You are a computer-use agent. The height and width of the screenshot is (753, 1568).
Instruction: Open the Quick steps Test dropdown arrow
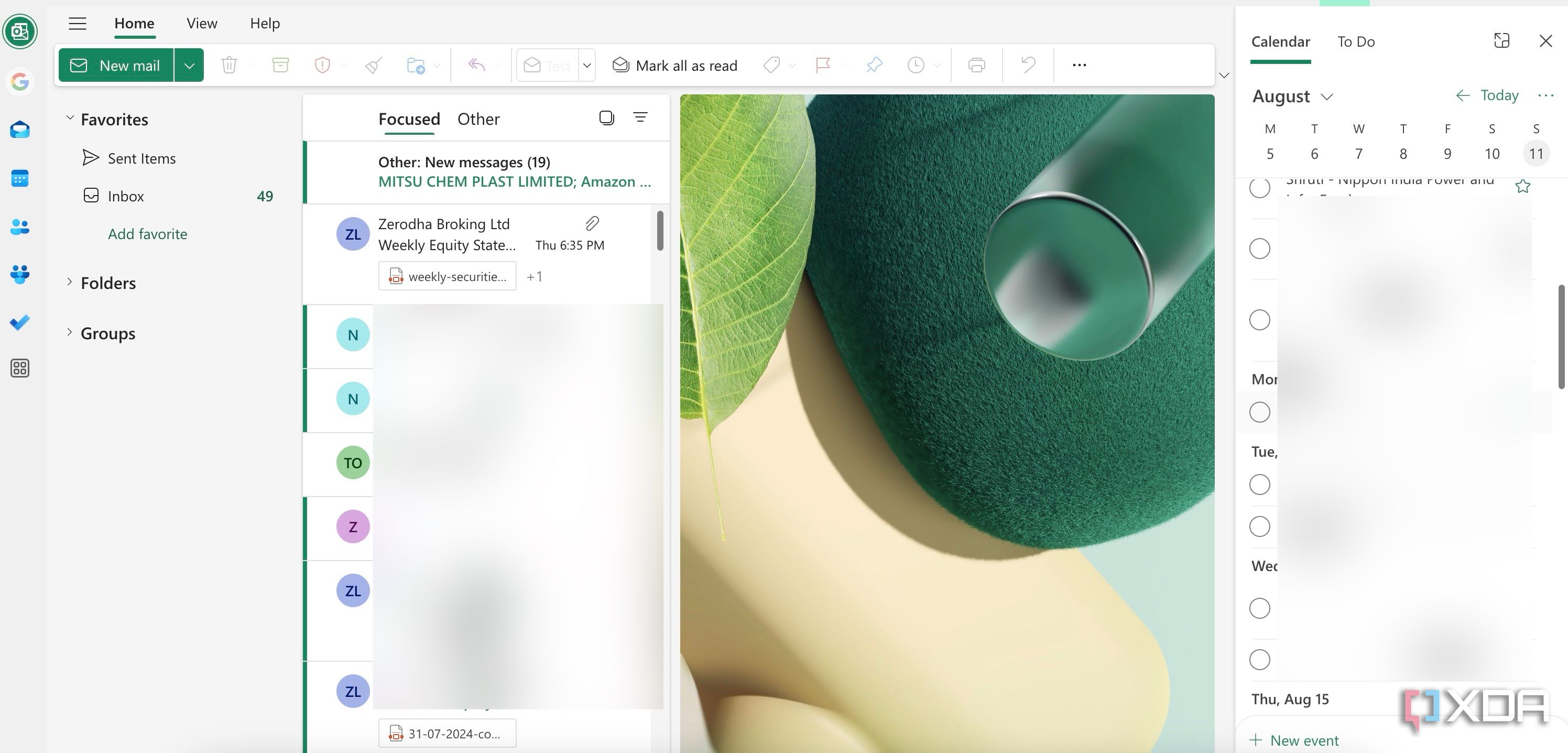pos(587,65)
